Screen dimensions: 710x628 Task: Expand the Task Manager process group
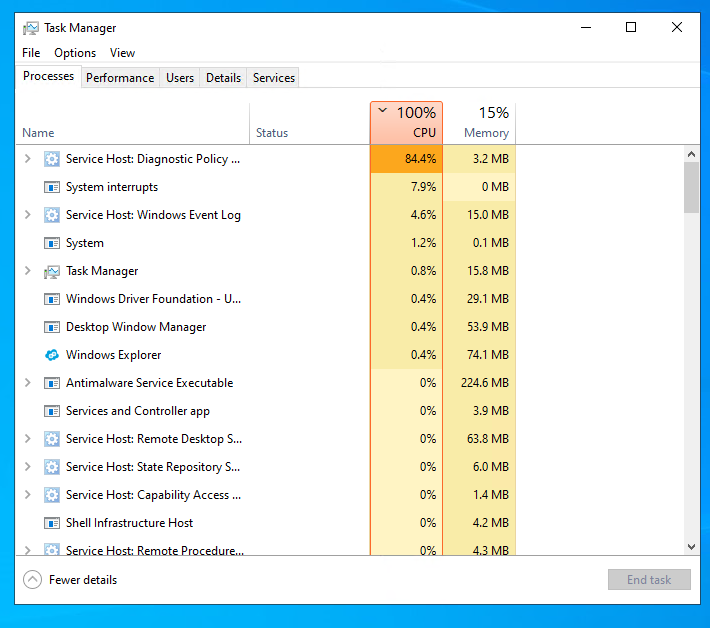[27, 271]
